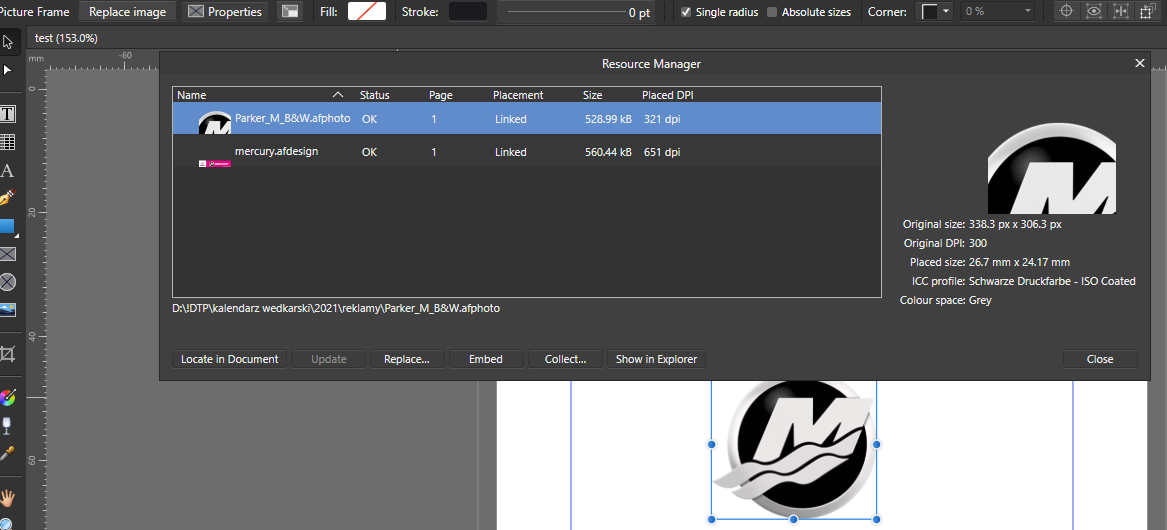The height and width of the screenshot is (530, 1167).
Task: Click the Fill colour swatch
Action: (367, 12)
